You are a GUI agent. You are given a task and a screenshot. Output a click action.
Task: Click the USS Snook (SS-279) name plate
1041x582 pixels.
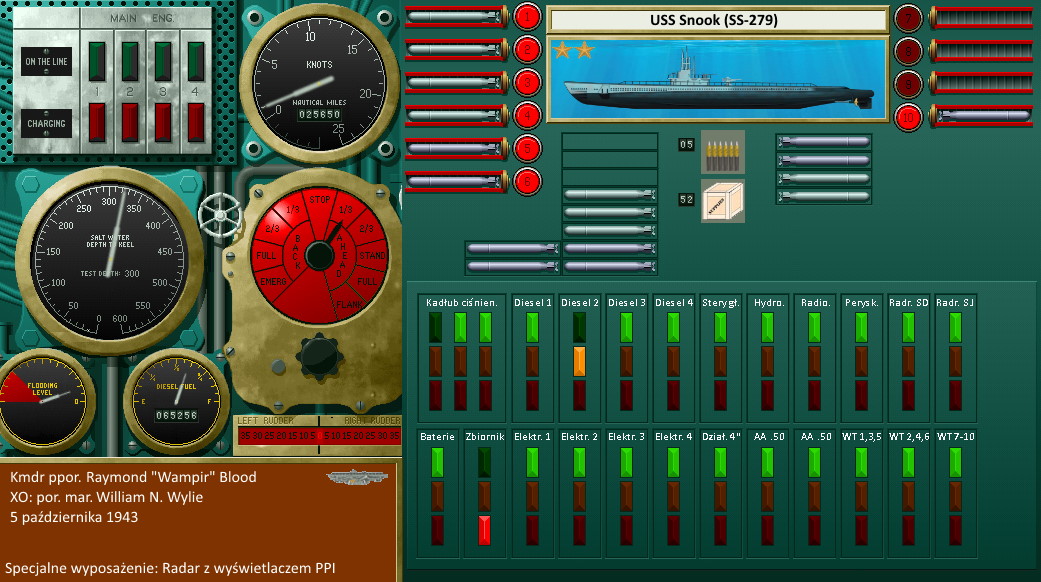point(717,20)
